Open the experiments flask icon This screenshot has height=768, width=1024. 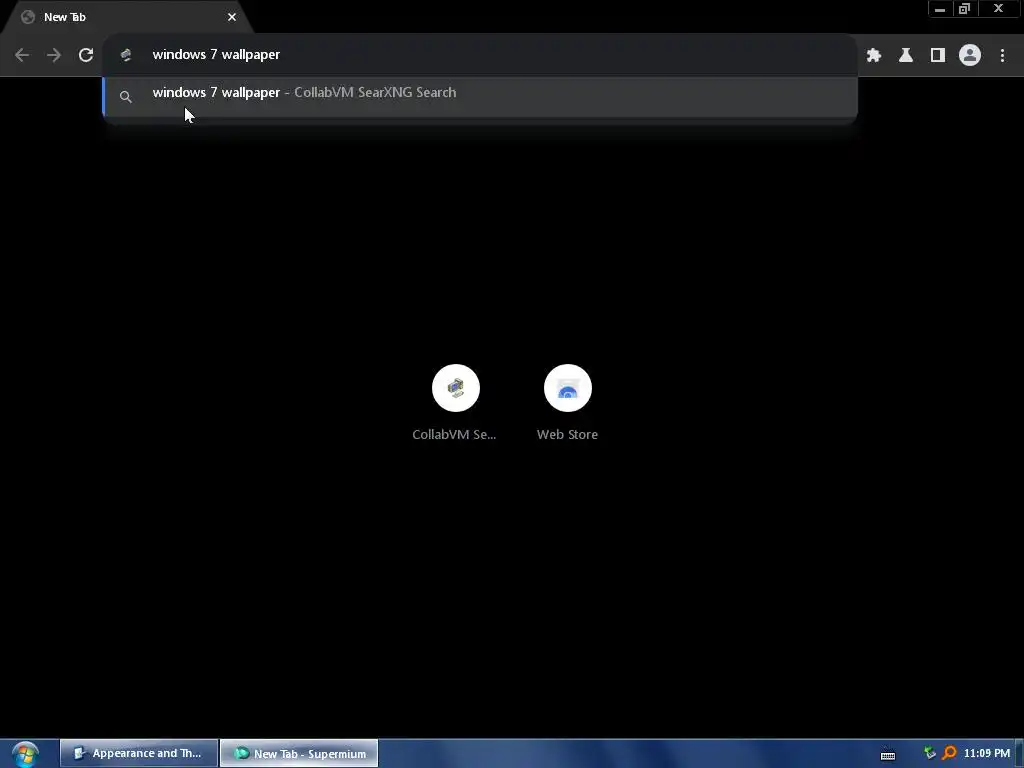[x=906, y=56]
